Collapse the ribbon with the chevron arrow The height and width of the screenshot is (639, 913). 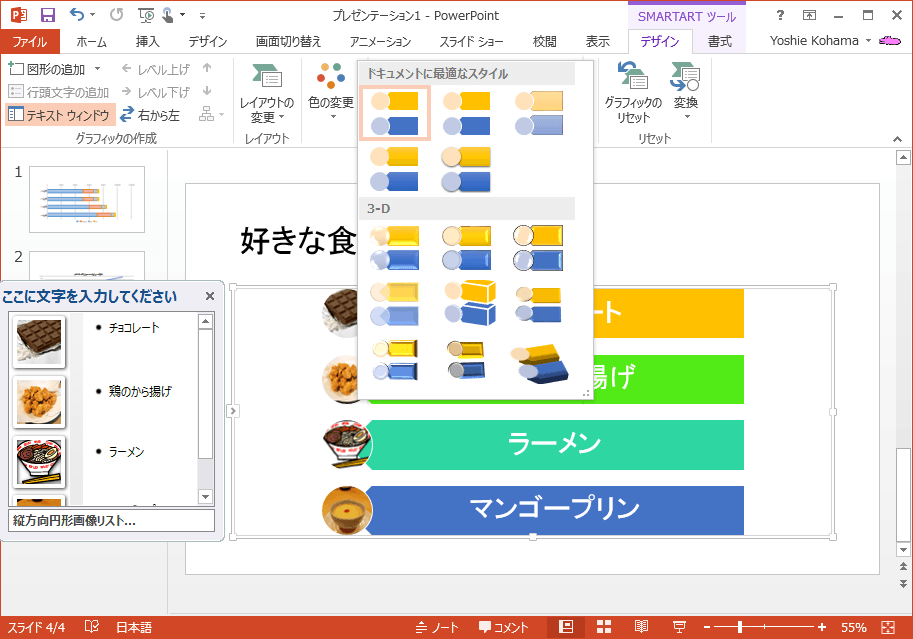(x=897, y=139)
